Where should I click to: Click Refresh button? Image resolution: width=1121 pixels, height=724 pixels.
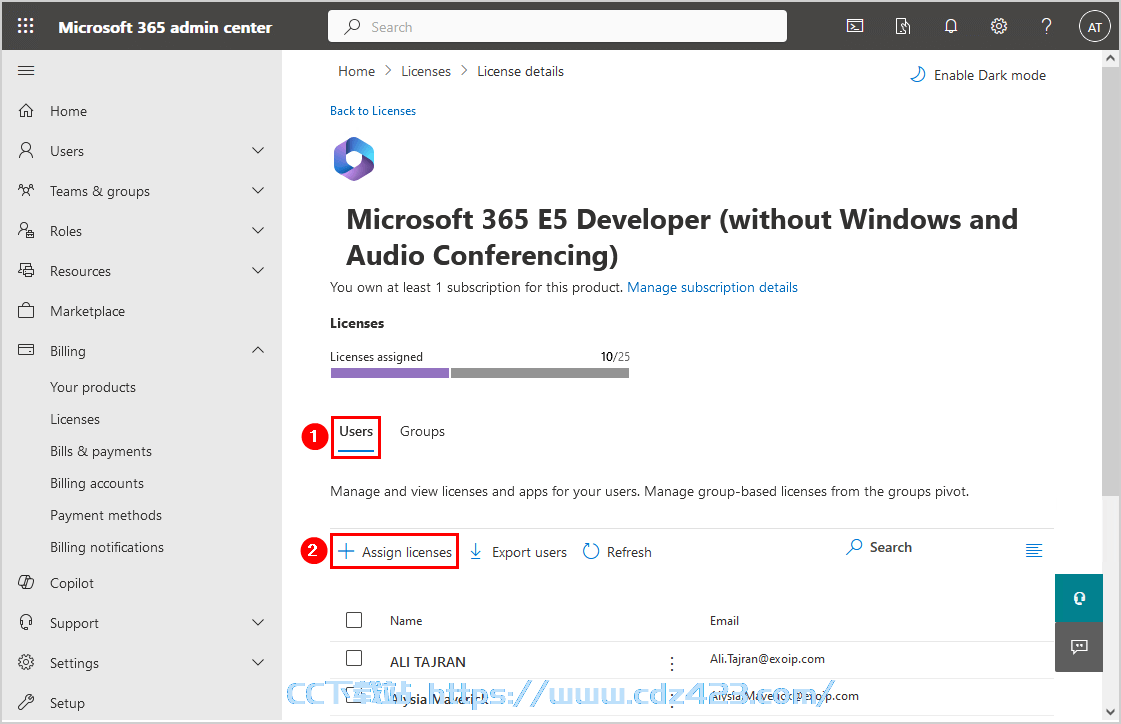pyautogui.click(x=618, y=552)
